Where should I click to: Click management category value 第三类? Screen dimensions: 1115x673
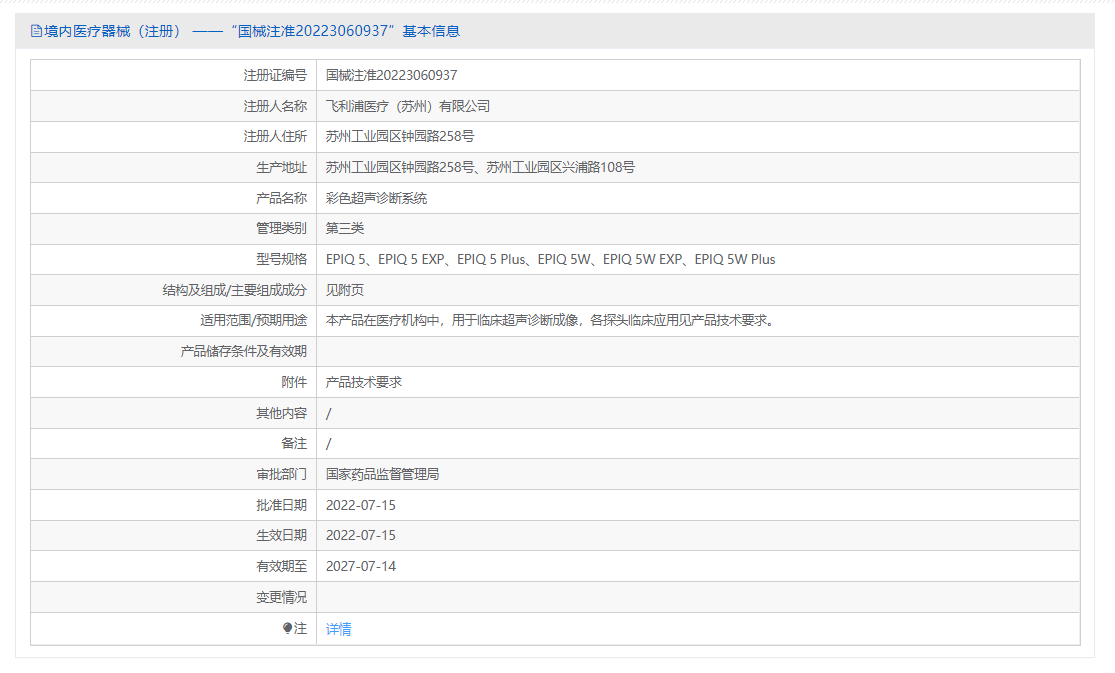tap(345, 228)
